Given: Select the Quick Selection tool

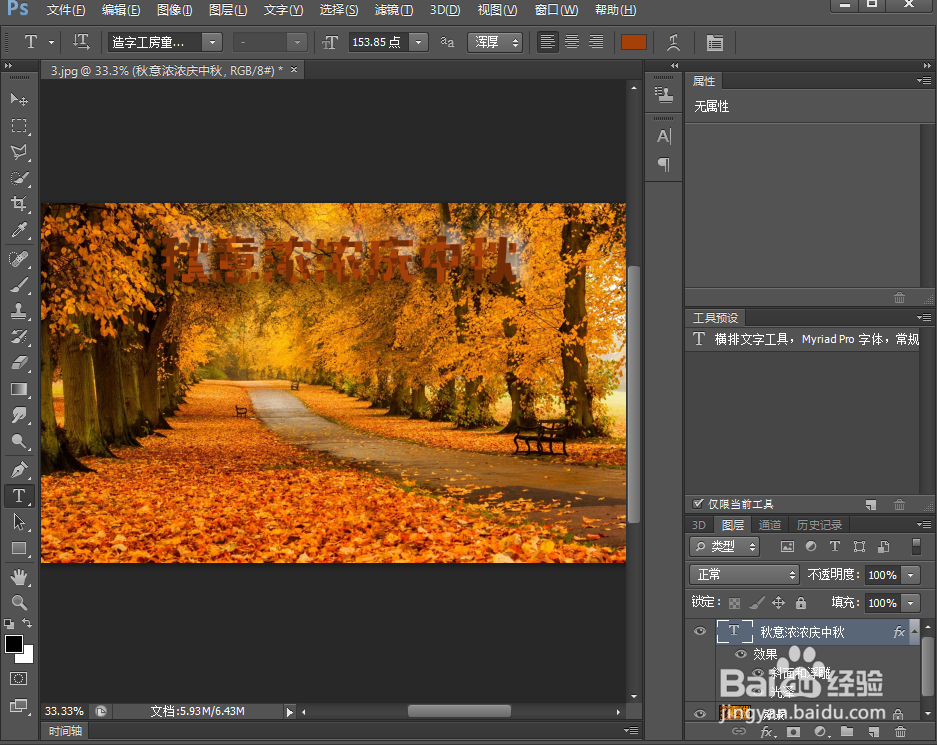Looking at the screenshot, I should [x=19, y=178].
